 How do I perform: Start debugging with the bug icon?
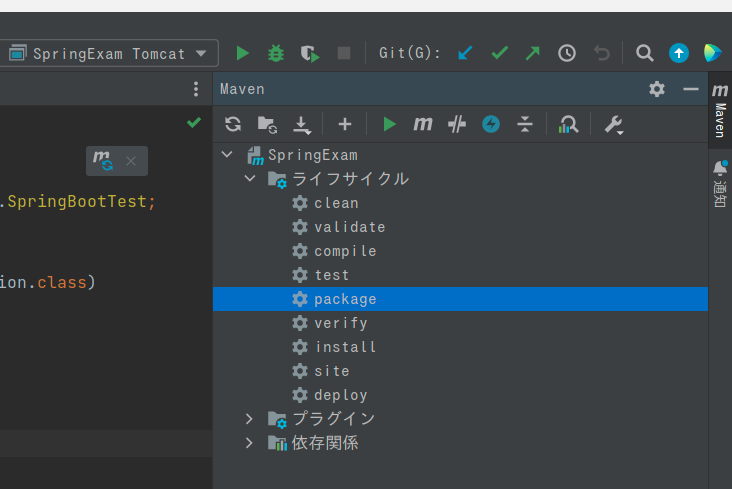(275, 53)
